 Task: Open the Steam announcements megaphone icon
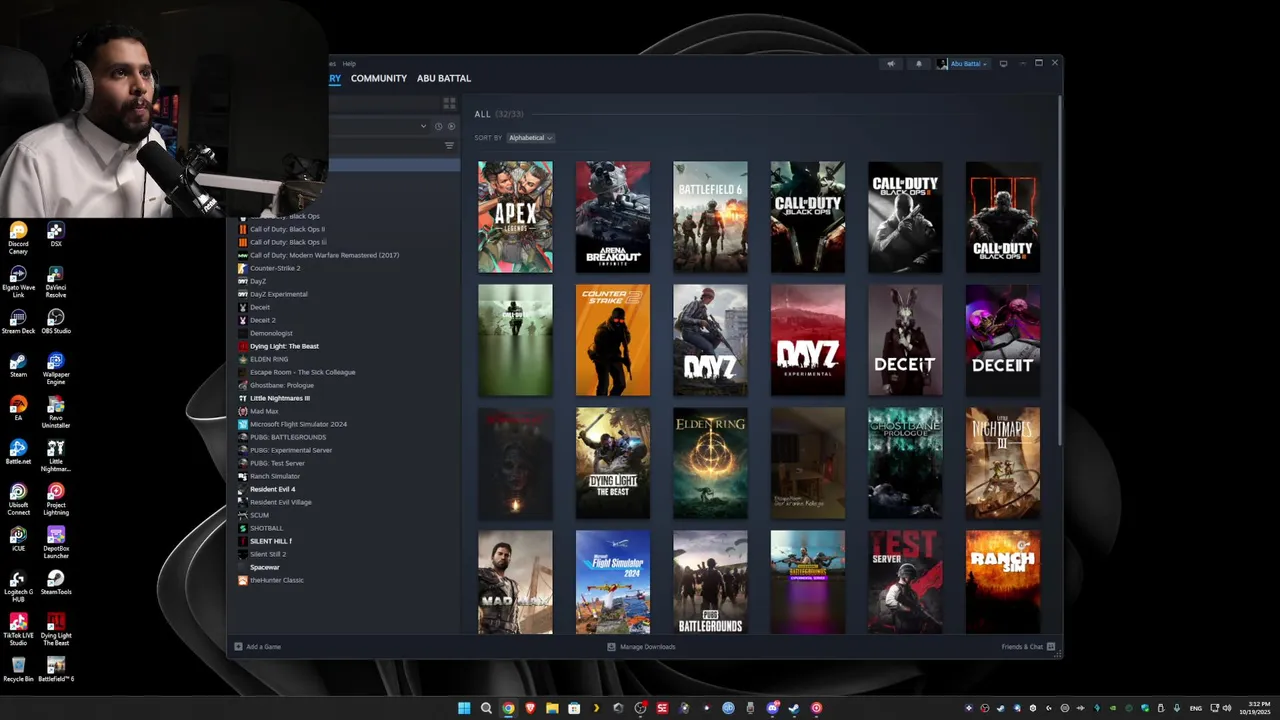pyautogui.click(x=890, y=64)
